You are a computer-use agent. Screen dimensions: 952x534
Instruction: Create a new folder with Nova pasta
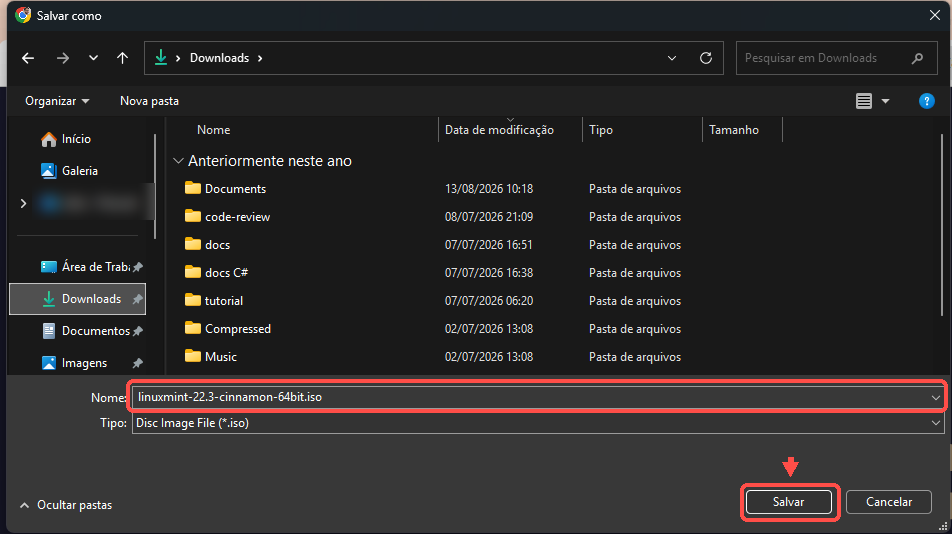149,101
